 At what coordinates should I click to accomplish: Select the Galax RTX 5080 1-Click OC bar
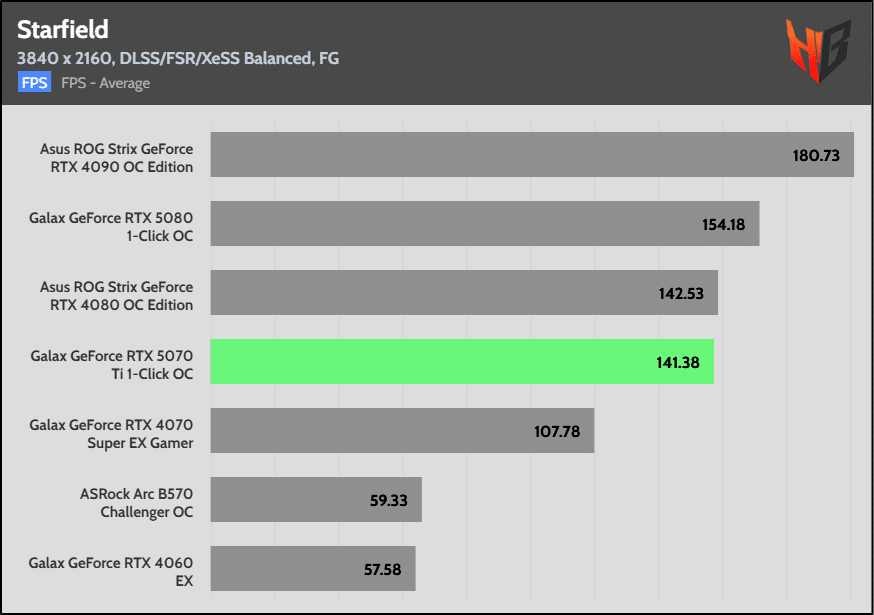pyautogui.click(x=485, y=224)
